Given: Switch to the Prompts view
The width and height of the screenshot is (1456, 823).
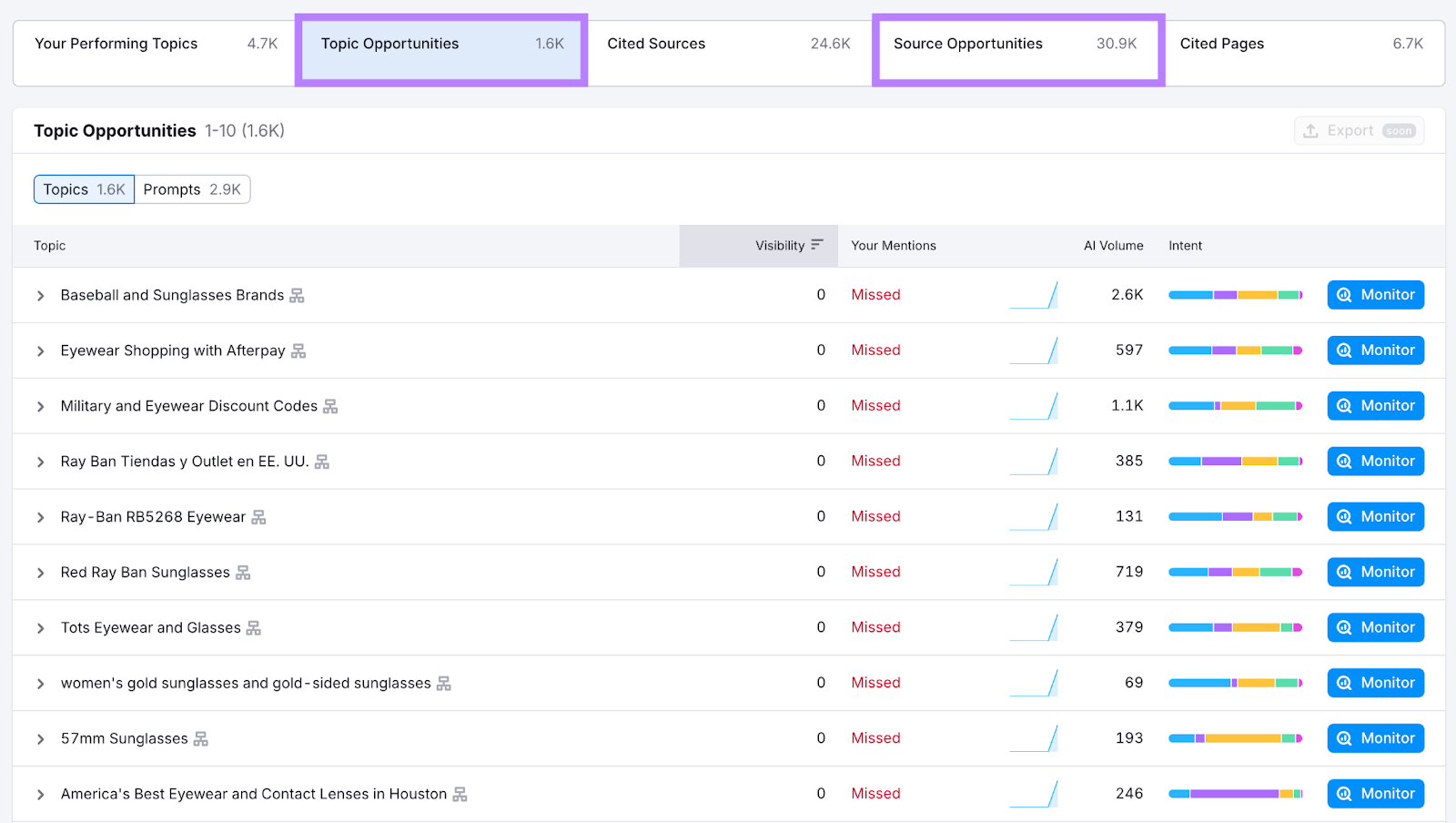Looking at the screenshot, I should 192,189.
